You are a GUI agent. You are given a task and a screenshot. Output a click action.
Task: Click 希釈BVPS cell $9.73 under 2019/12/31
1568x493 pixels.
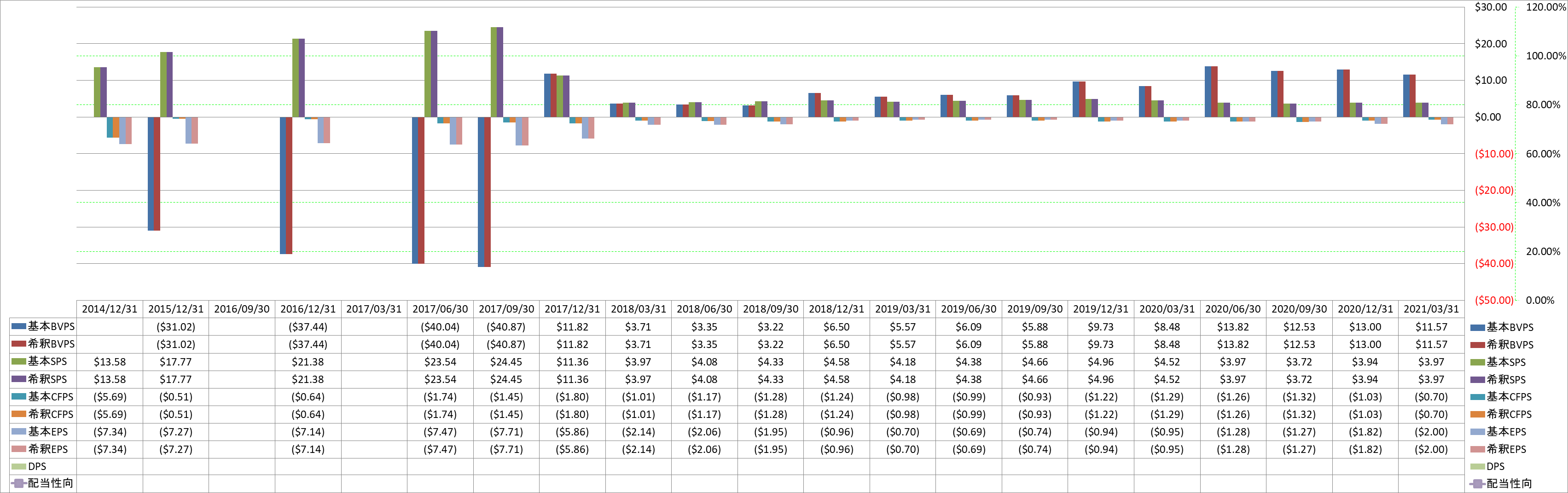coord(1101,344)
